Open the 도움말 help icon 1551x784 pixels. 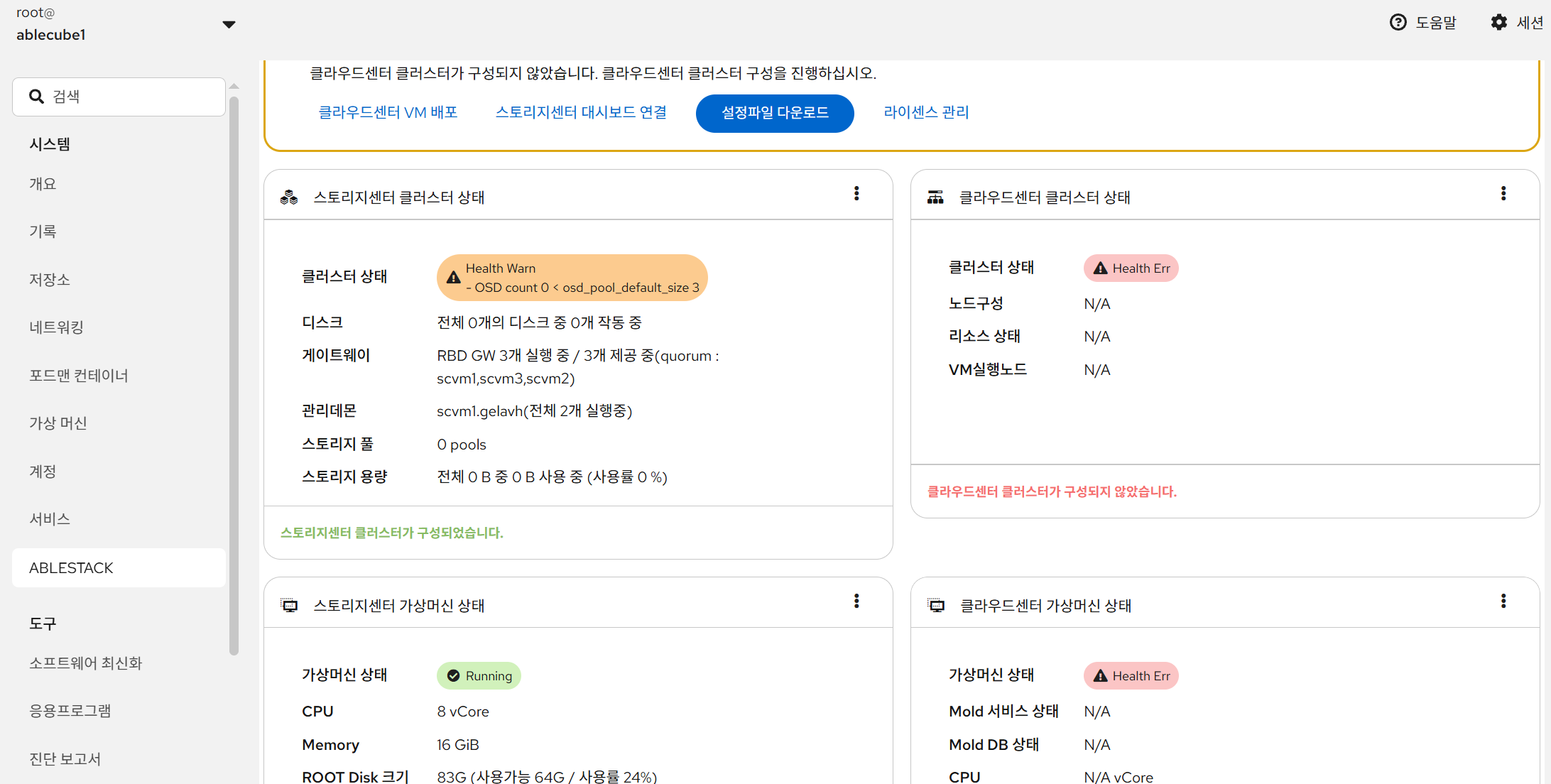[x=1398, y=23]
